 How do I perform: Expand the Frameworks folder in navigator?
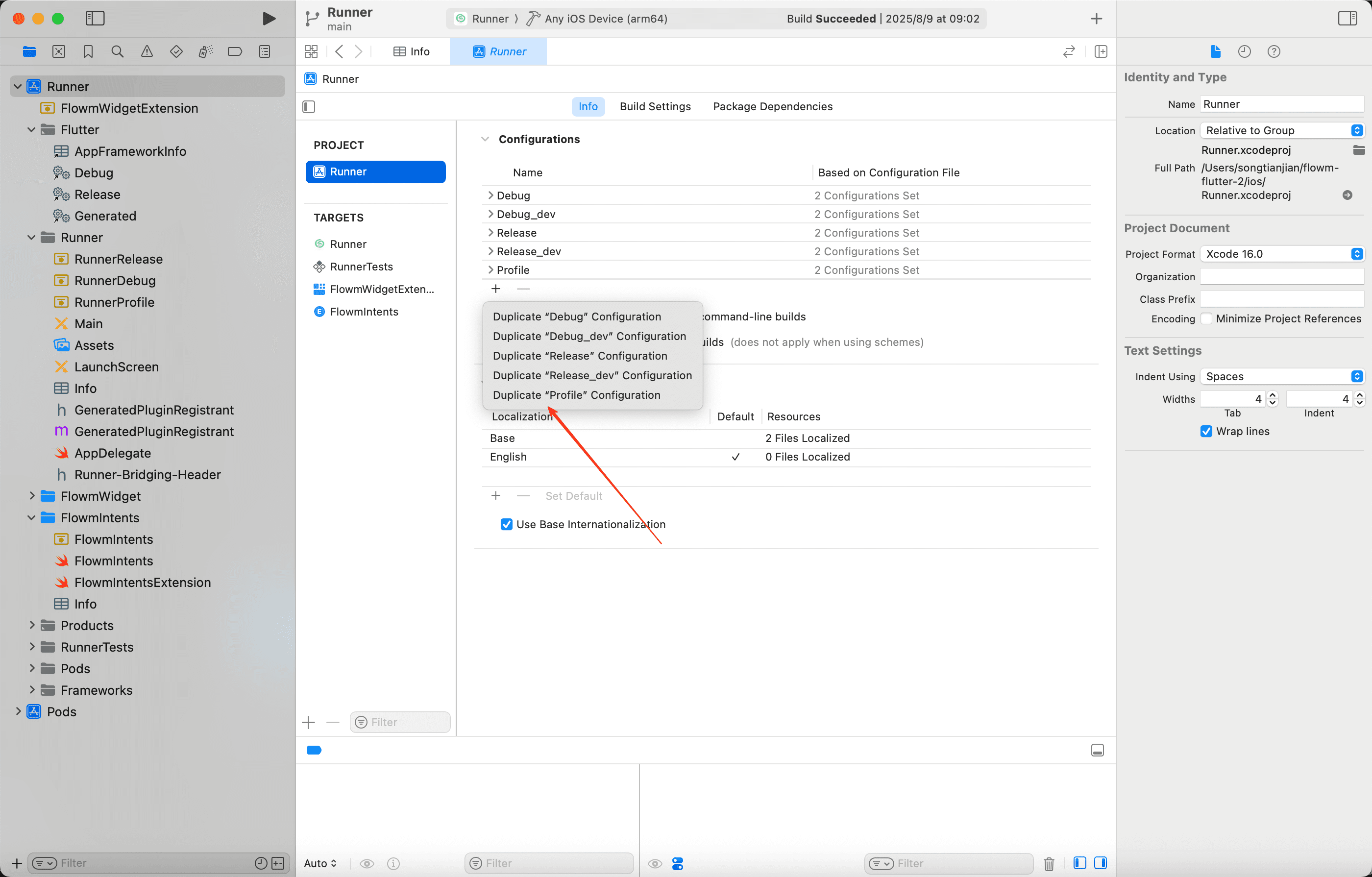(32, 690)
